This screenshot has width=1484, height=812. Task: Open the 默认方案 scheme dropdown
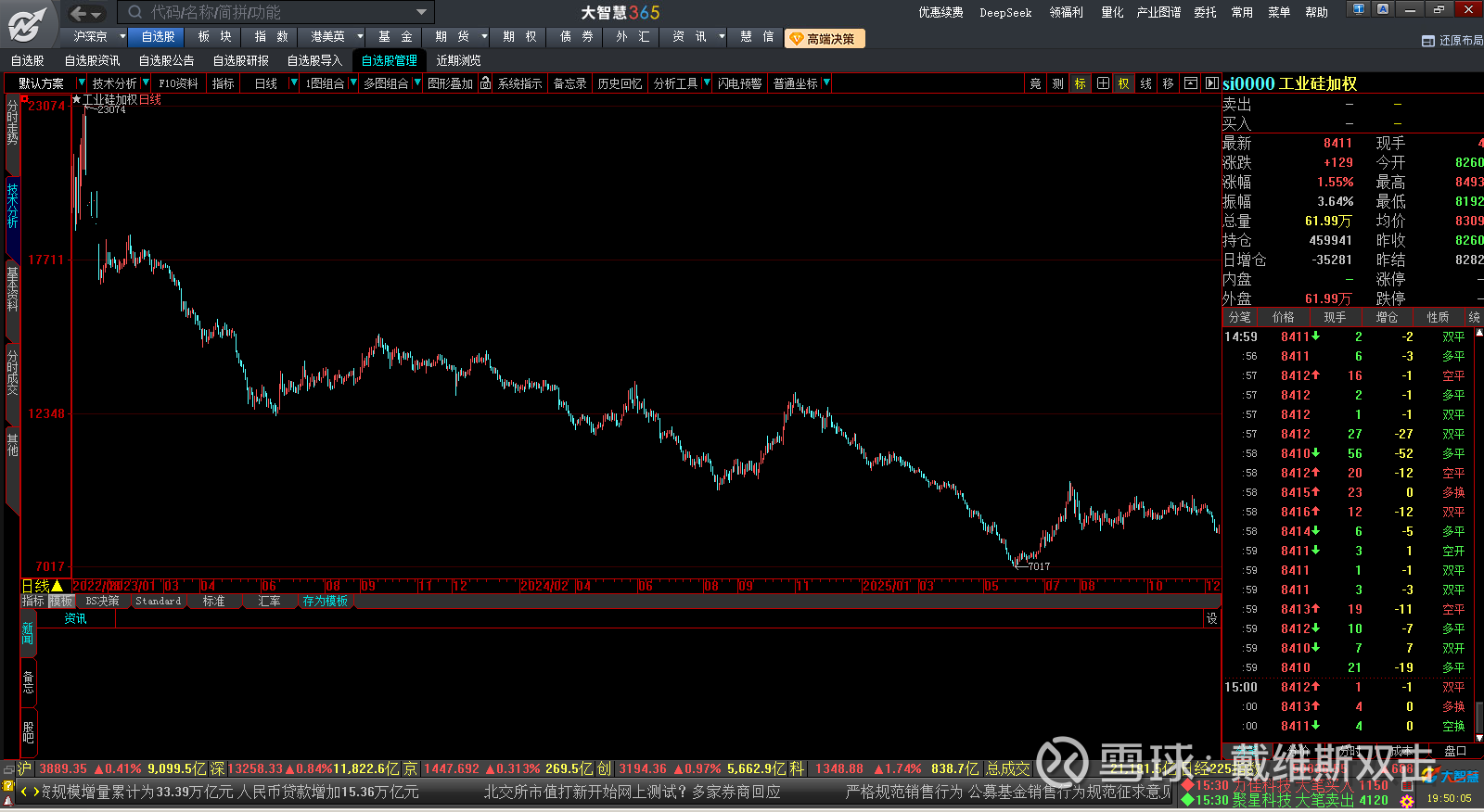[82, 83]
